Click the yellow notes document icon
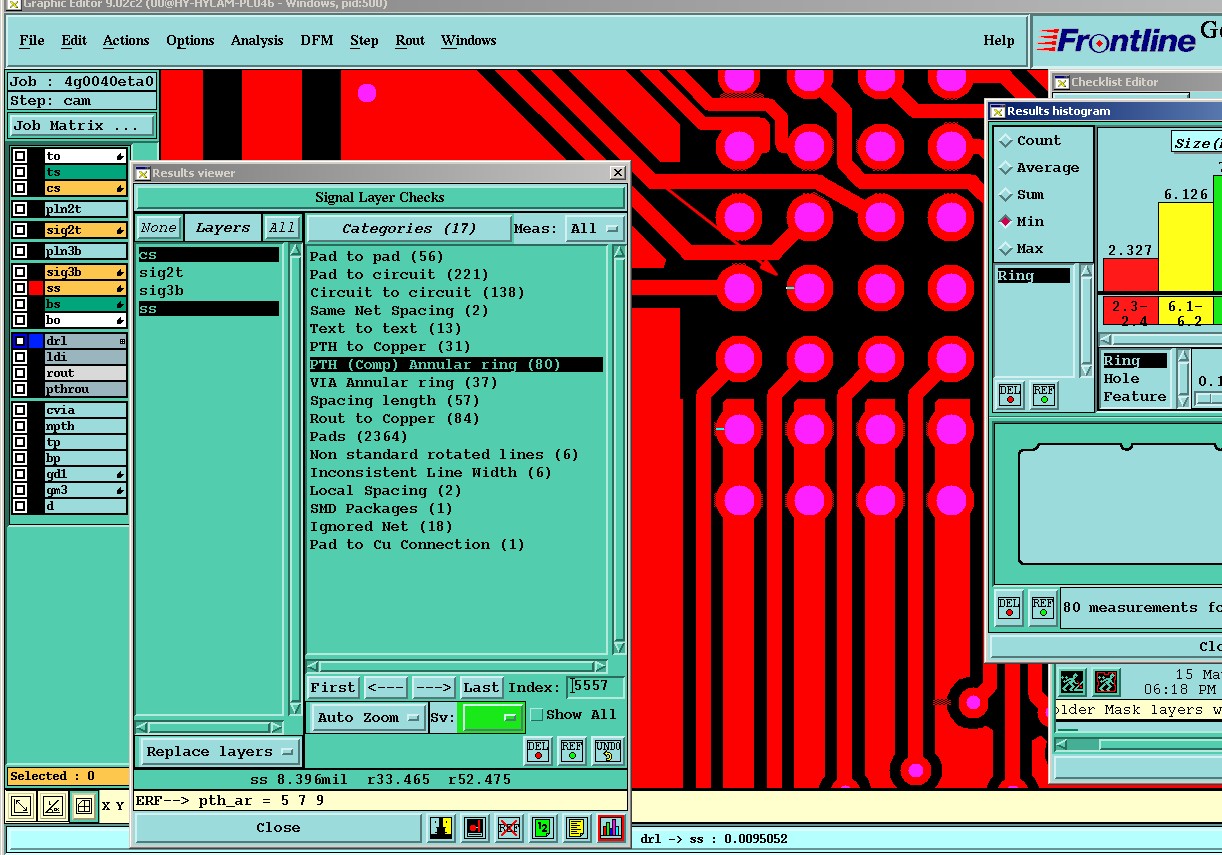The width and height of the screenshot is (1222, 855). coord(576,828)
